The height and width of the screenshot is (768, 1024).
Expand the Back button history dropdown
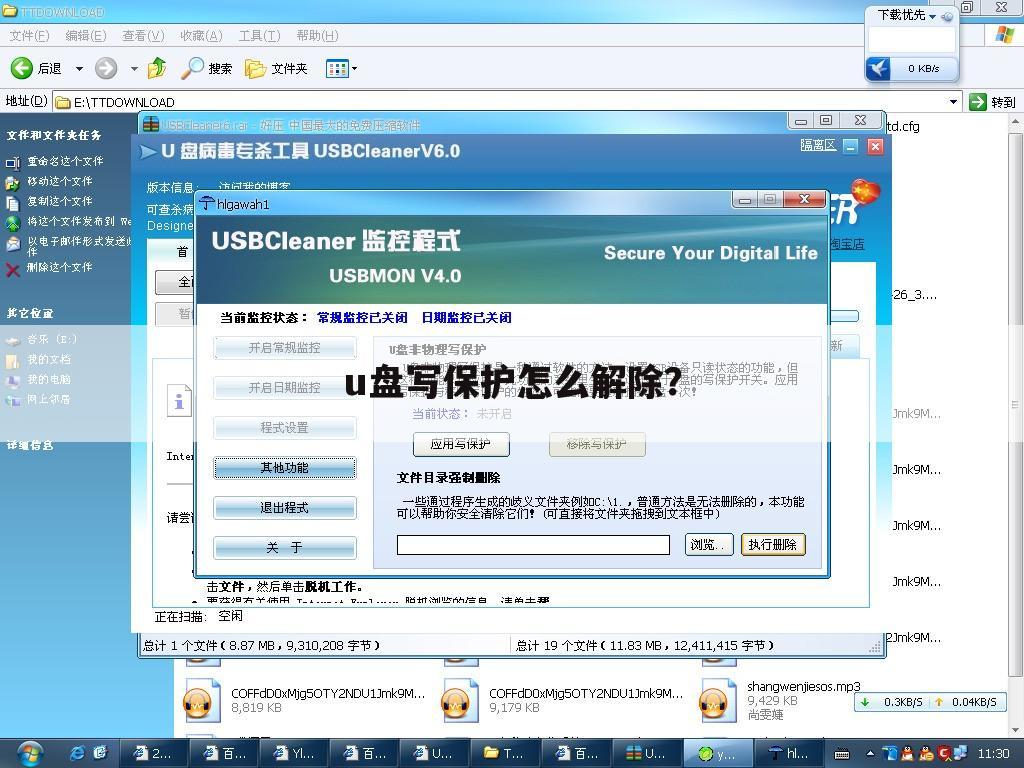pos(79,69)
